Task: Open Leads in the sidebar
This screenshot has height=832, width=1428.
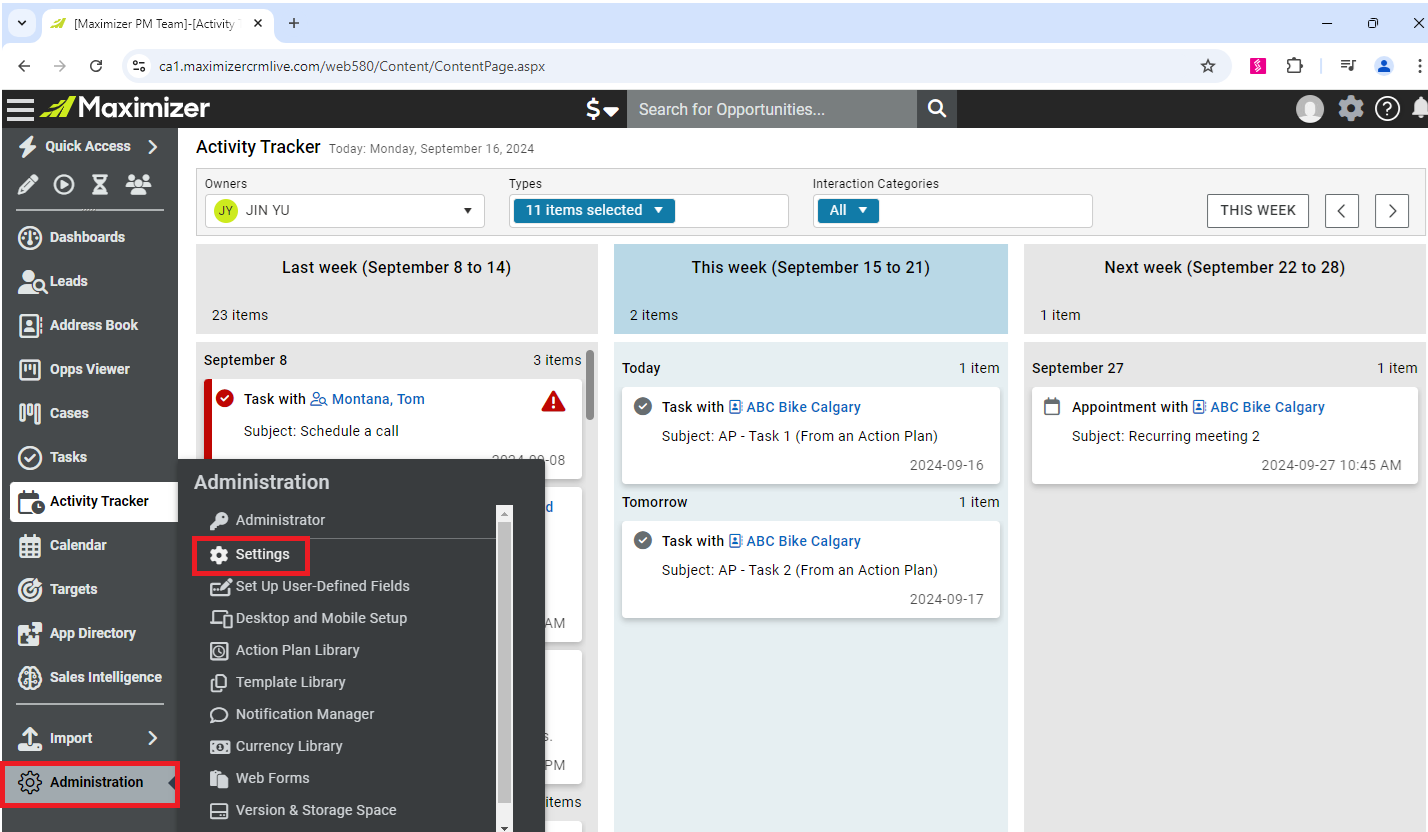Action: [x=89, y=281]
